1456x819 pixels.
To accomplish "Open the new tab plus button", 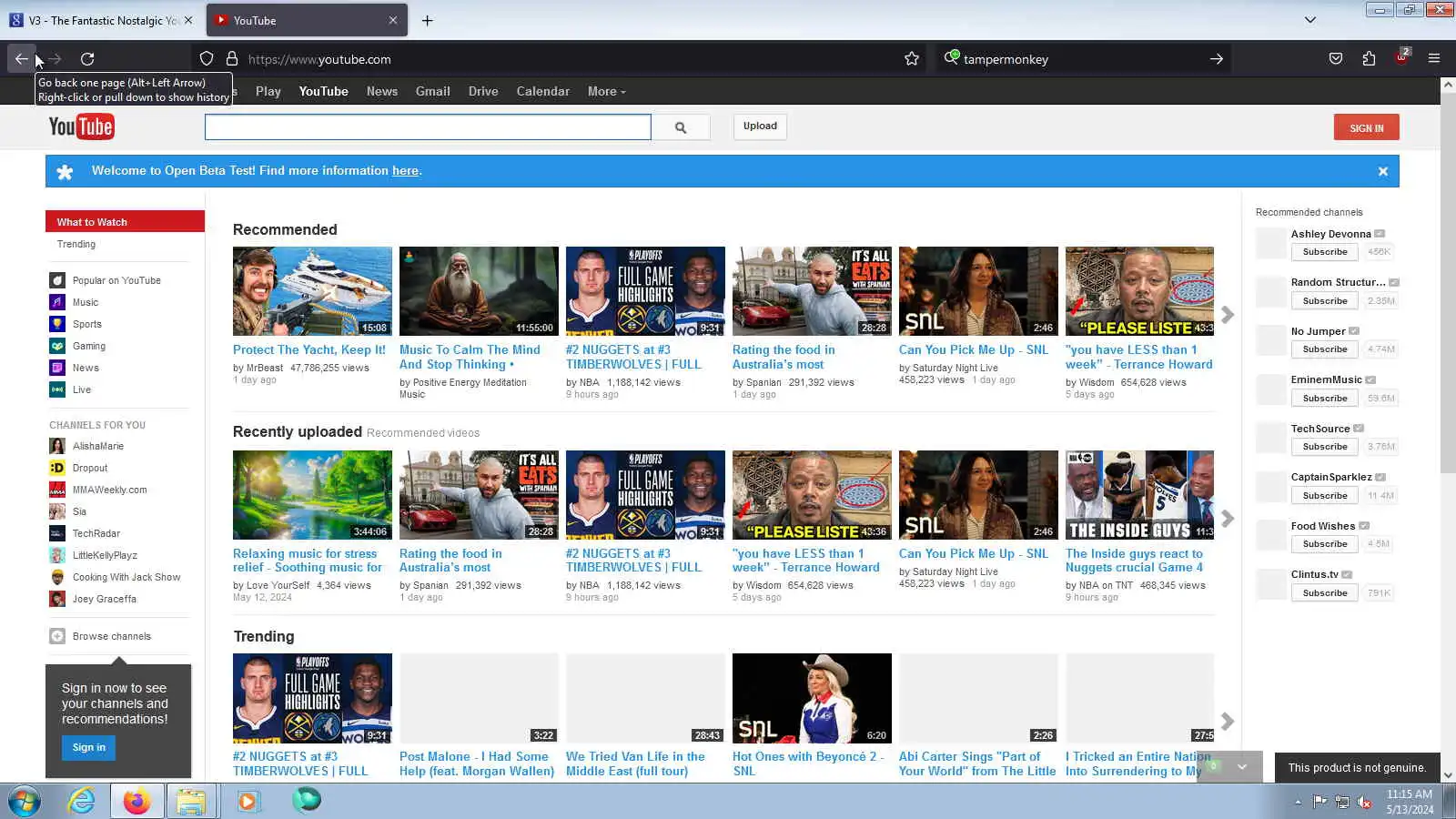I will 427,20.
